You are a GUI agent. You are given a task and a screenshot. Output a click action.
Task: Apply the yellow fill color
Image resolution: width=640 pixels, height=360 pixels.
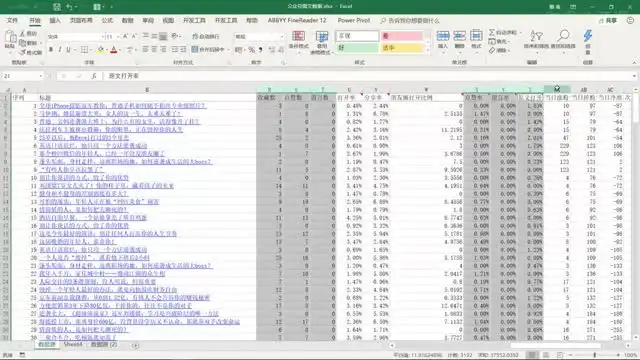point(100,49)
